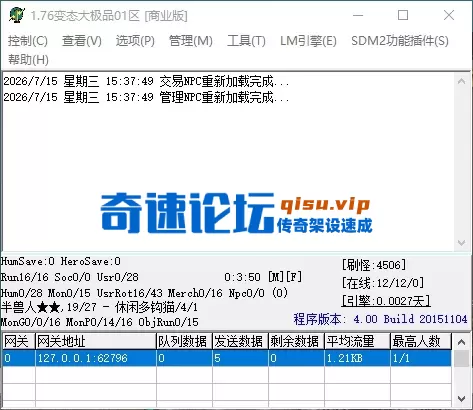Image resolution: width=473 pixels, height=410 pixels.
Task: Click the 半兽人★★,19/27 status line
Action: (99, 307)
